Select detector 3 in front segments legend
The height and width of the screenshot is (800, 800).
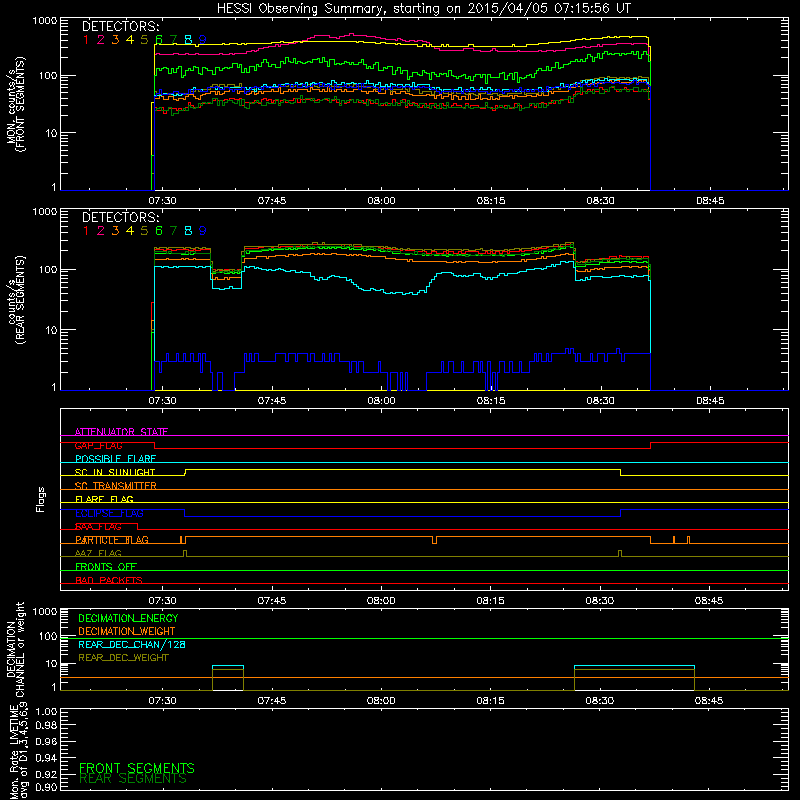point(115,40)
